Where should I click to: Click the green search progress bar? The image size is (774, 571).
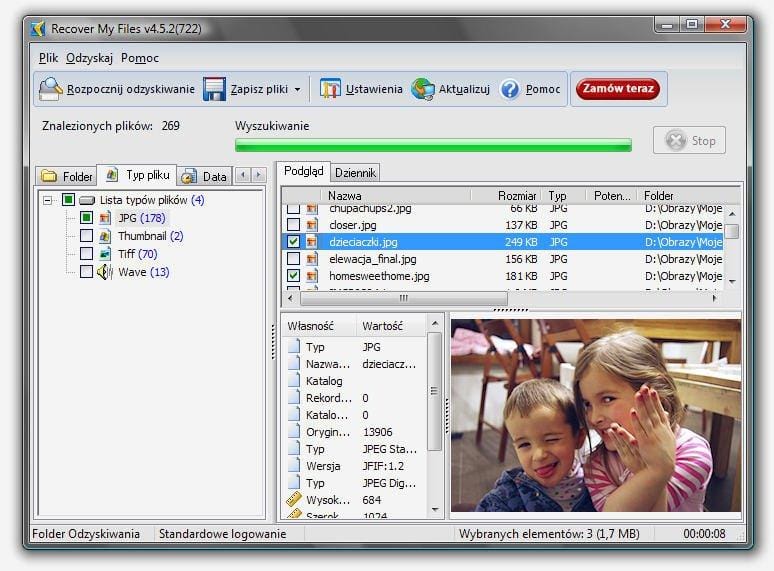[433, 145]
